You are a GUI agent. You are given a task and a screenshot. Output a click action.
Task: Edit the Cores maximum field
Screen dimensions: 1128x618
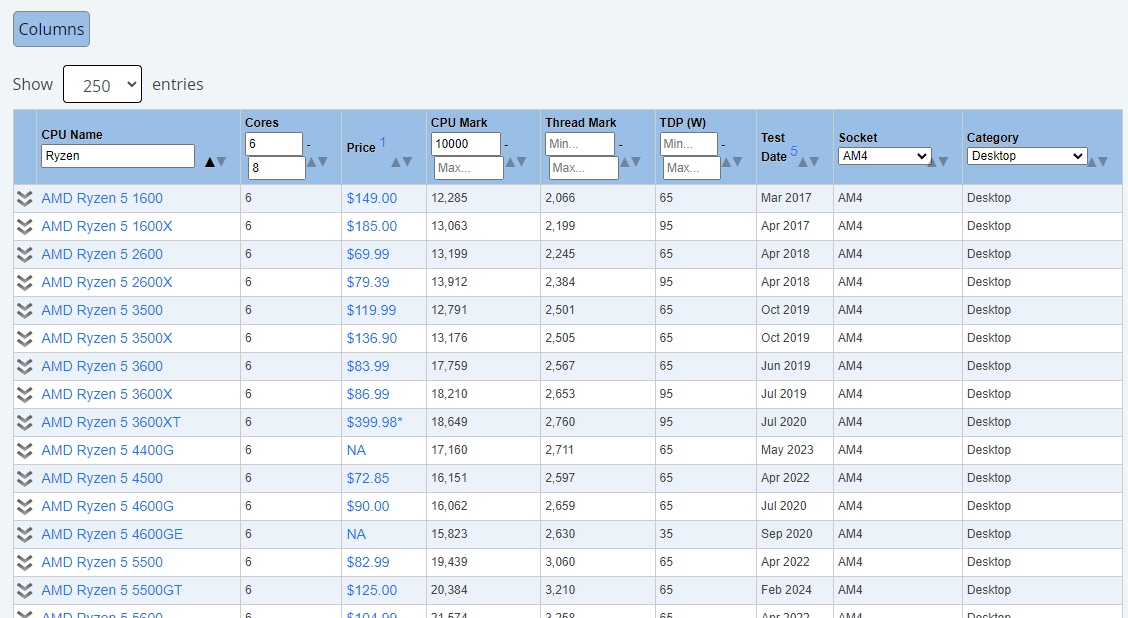276,168
